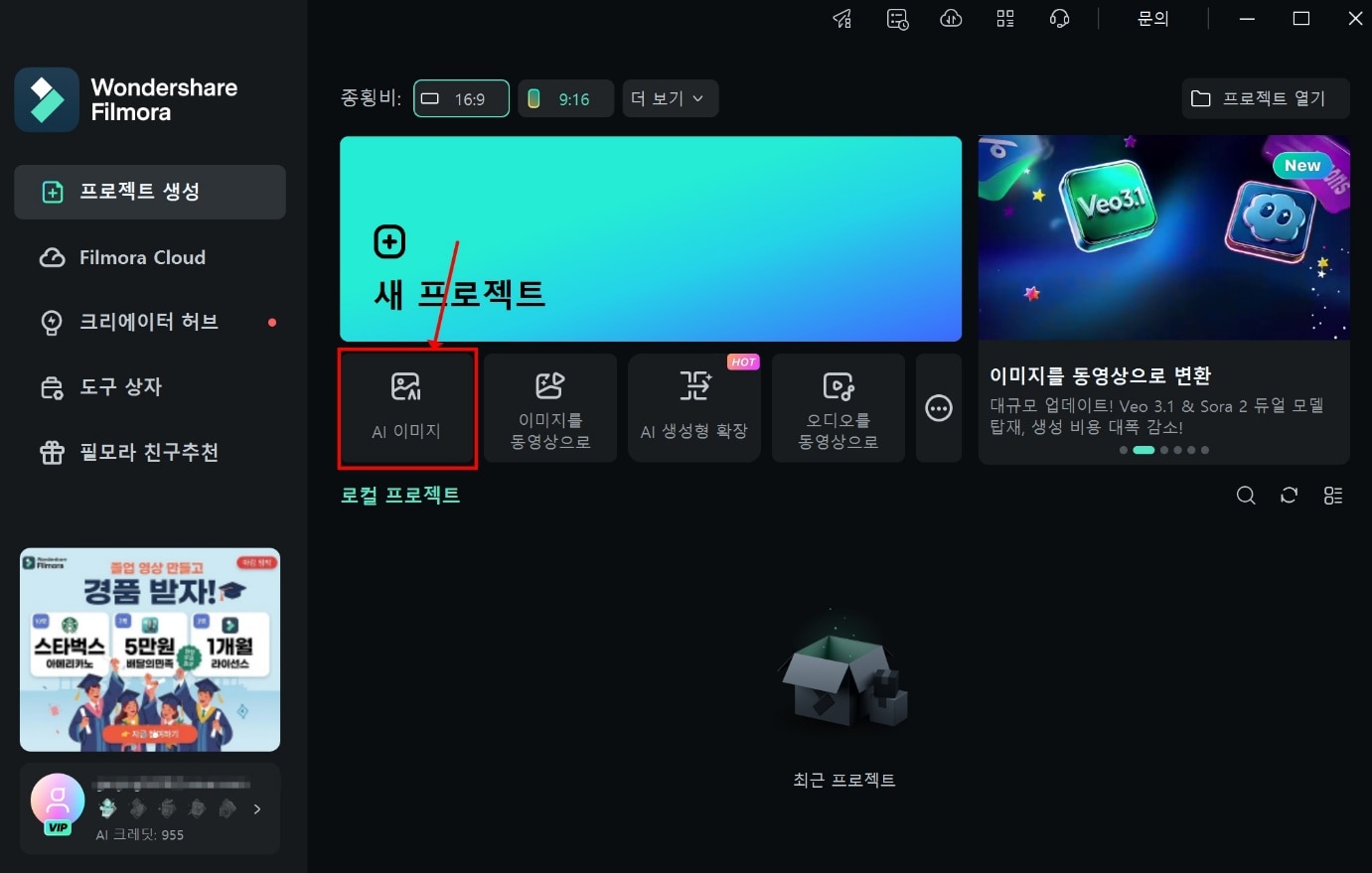Click the four-square grid icon in title bar
Image resolution: width=1372 pixels, height=873 pixels.
coord(1005,19)
